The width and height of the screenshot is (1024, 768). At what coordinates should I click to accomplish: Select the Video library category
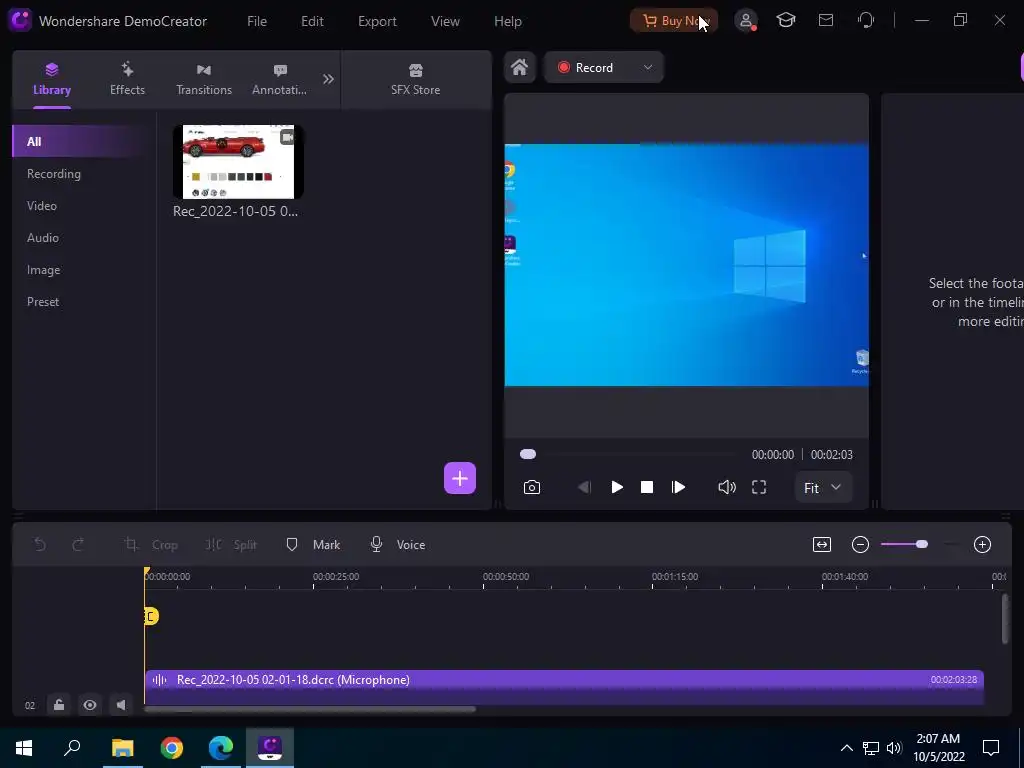[42, 206]
